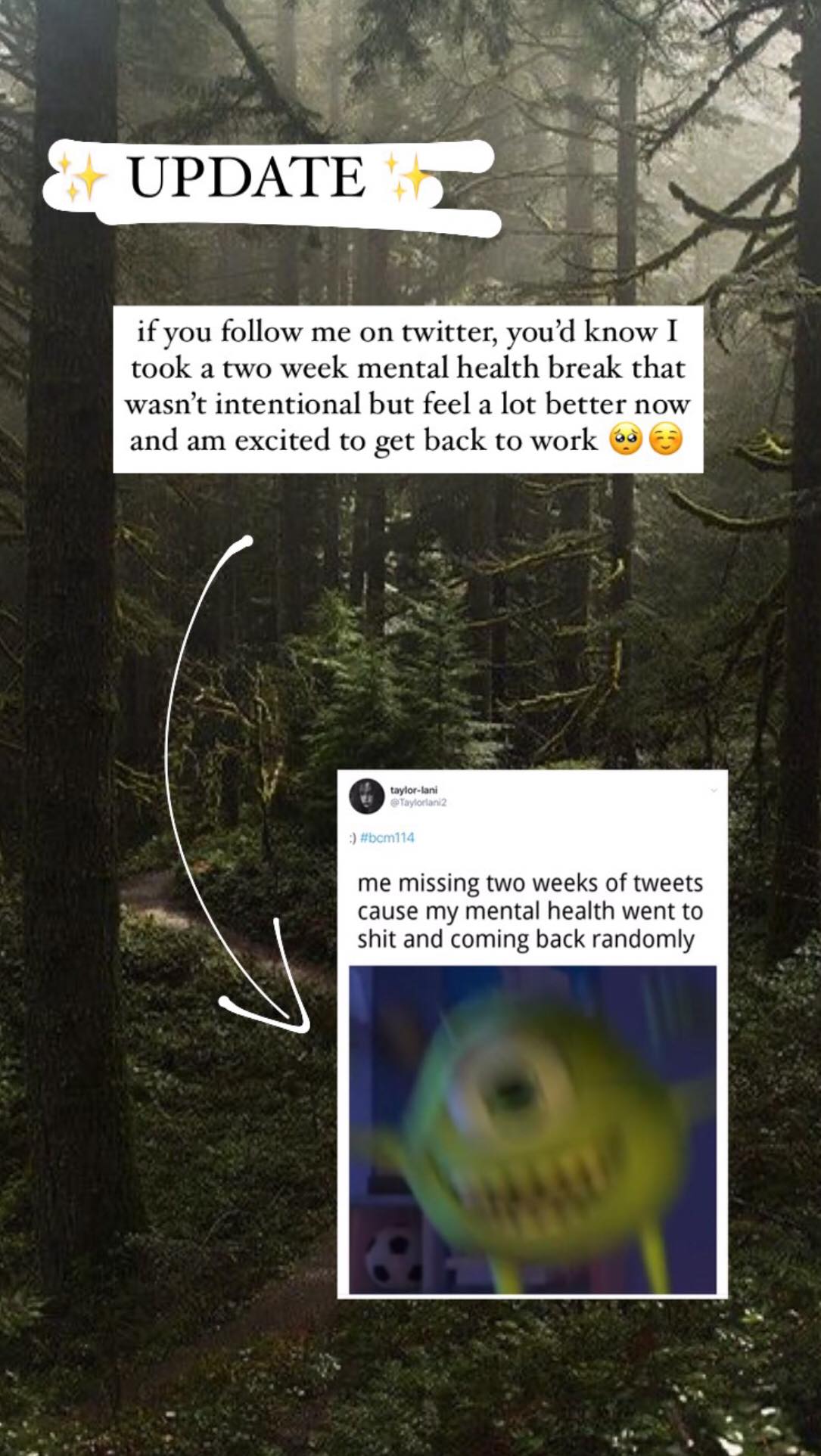Select the "me missing two weeks" tweet text
Image resolution: width=821 pixels, height=1456 pixels.
[x=530, y=911]
